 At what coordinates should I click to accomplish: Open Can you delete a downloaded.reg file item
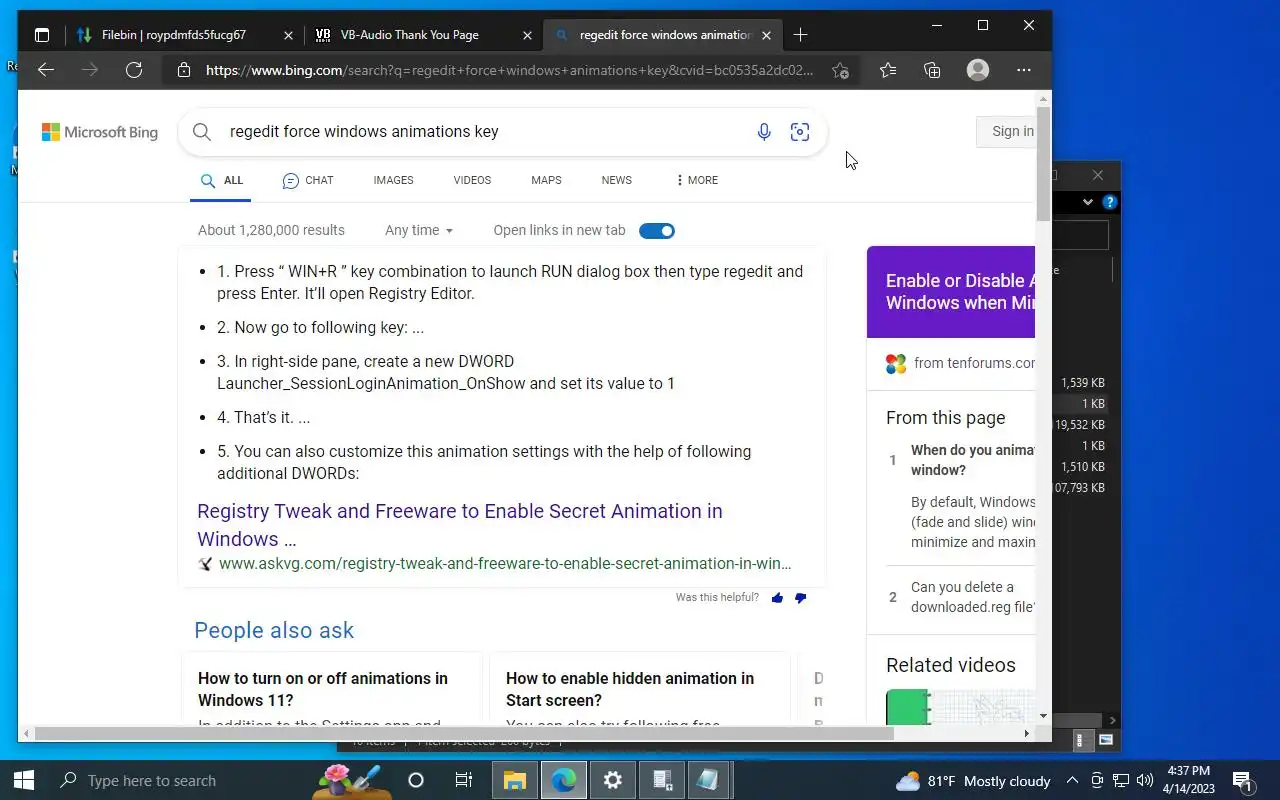(x=972, y=597)
